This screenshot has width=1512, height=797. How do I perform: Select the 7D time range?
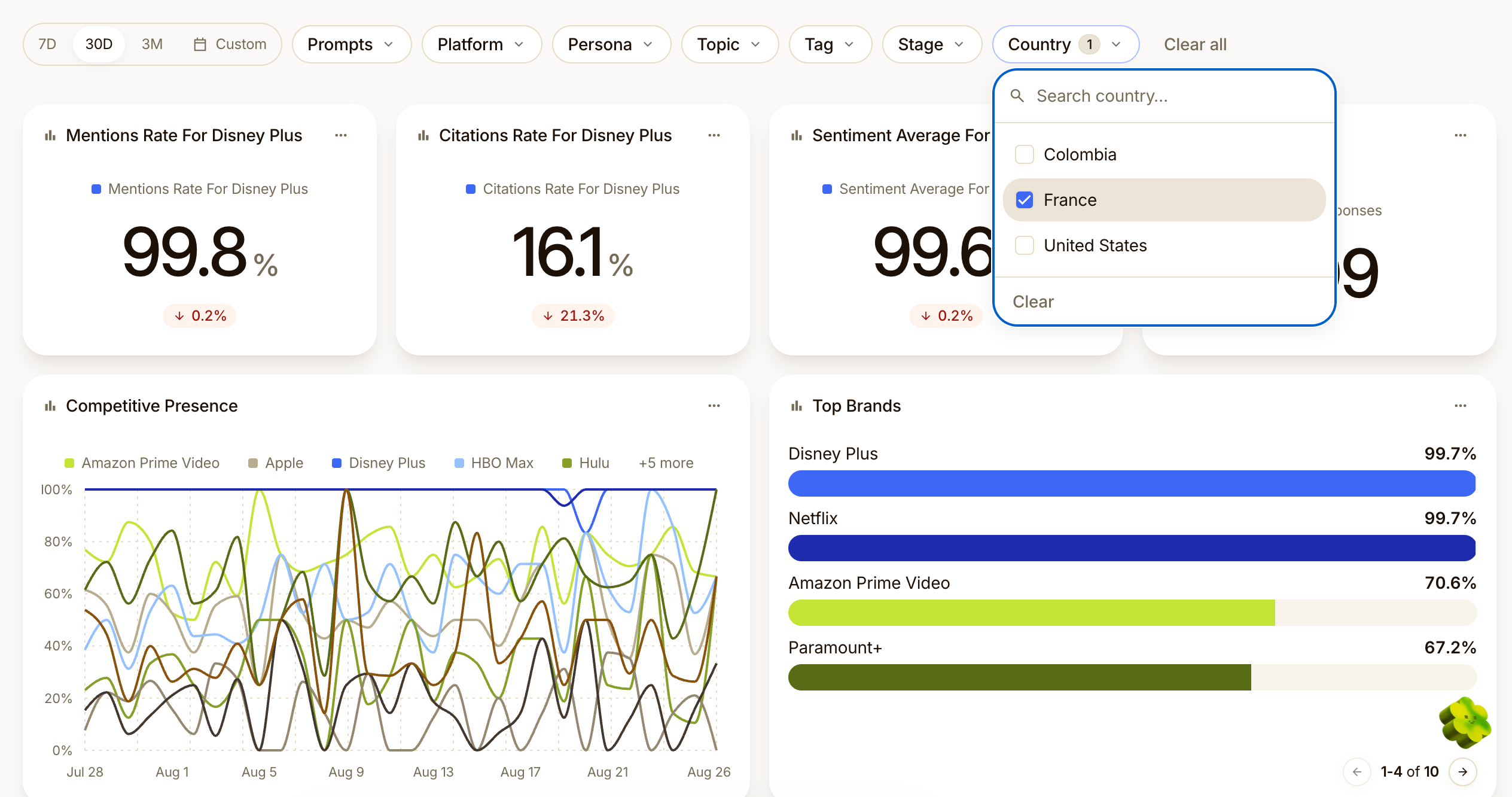point(47,44)
